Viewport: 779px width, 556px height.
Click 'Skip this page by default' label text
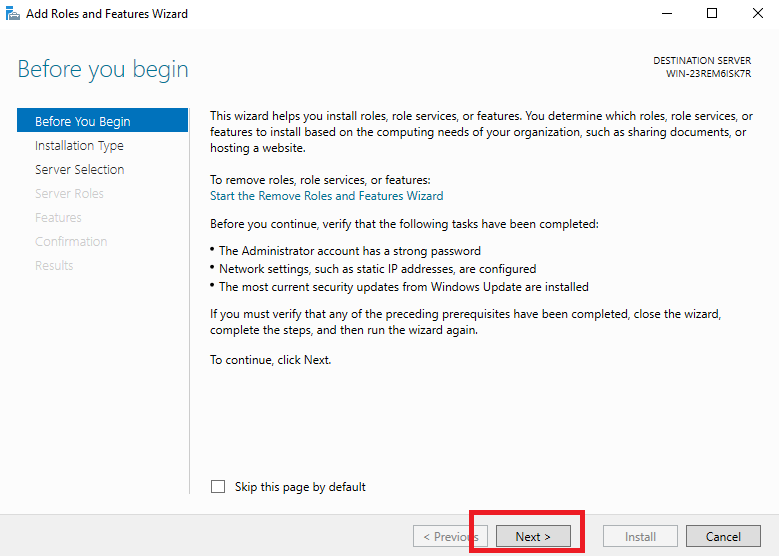(x=300, y=487)
